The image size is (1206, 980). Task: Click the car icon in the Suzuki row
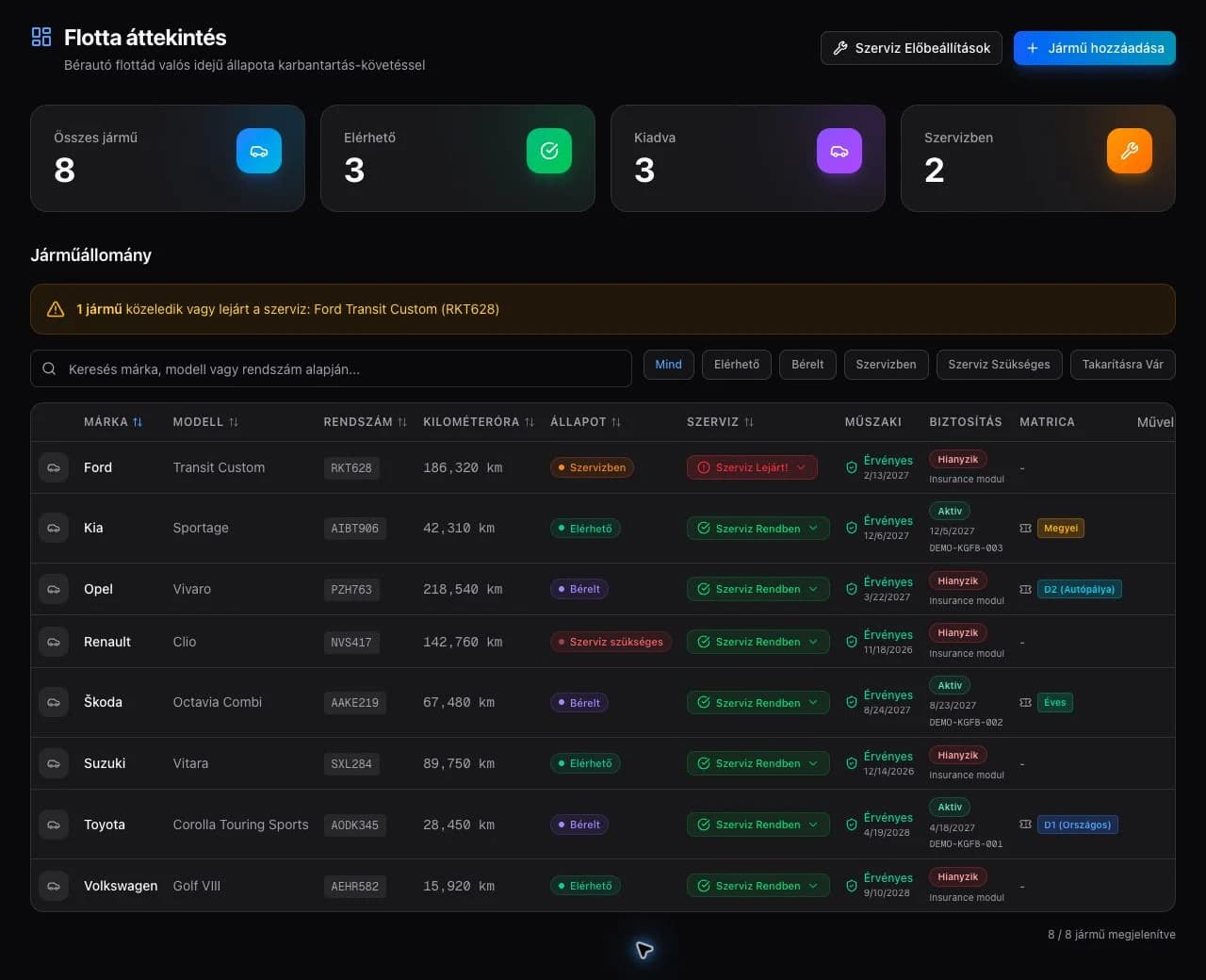(54, 763)
